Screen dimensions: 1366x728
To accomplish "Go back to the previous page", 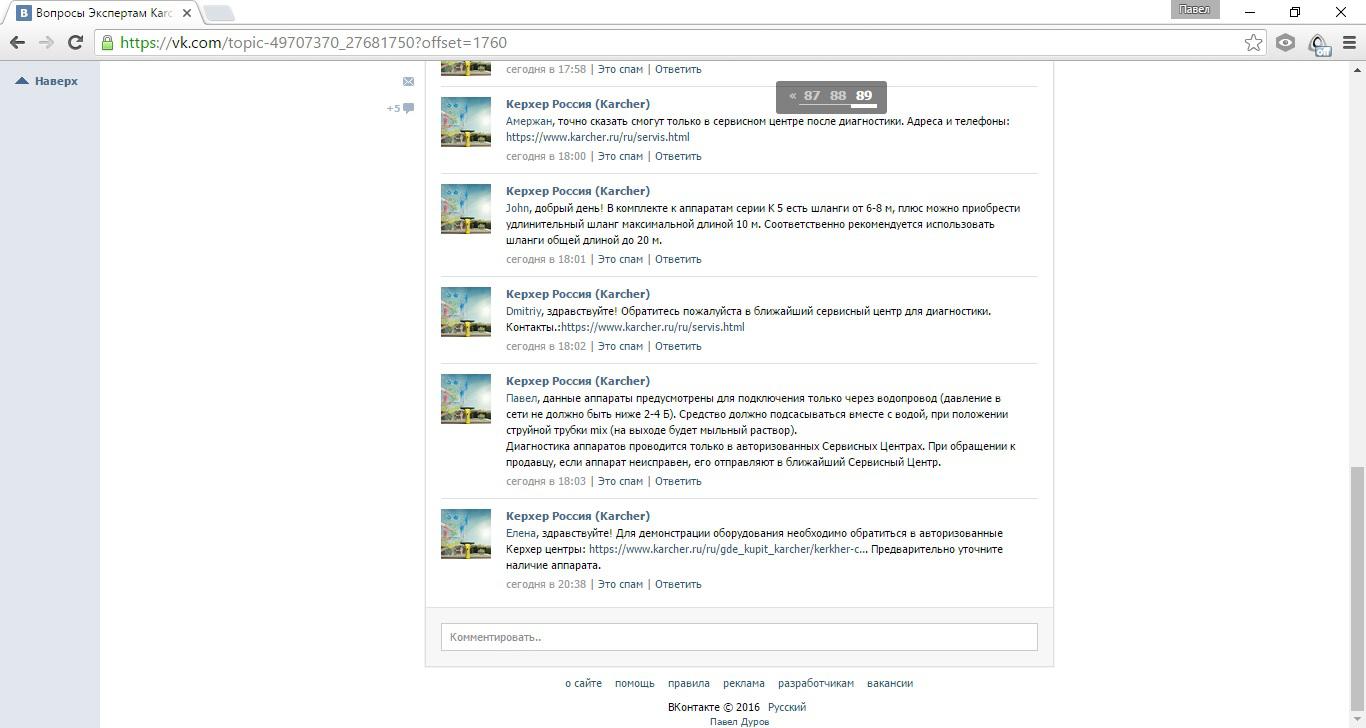I will click(17, 42).
